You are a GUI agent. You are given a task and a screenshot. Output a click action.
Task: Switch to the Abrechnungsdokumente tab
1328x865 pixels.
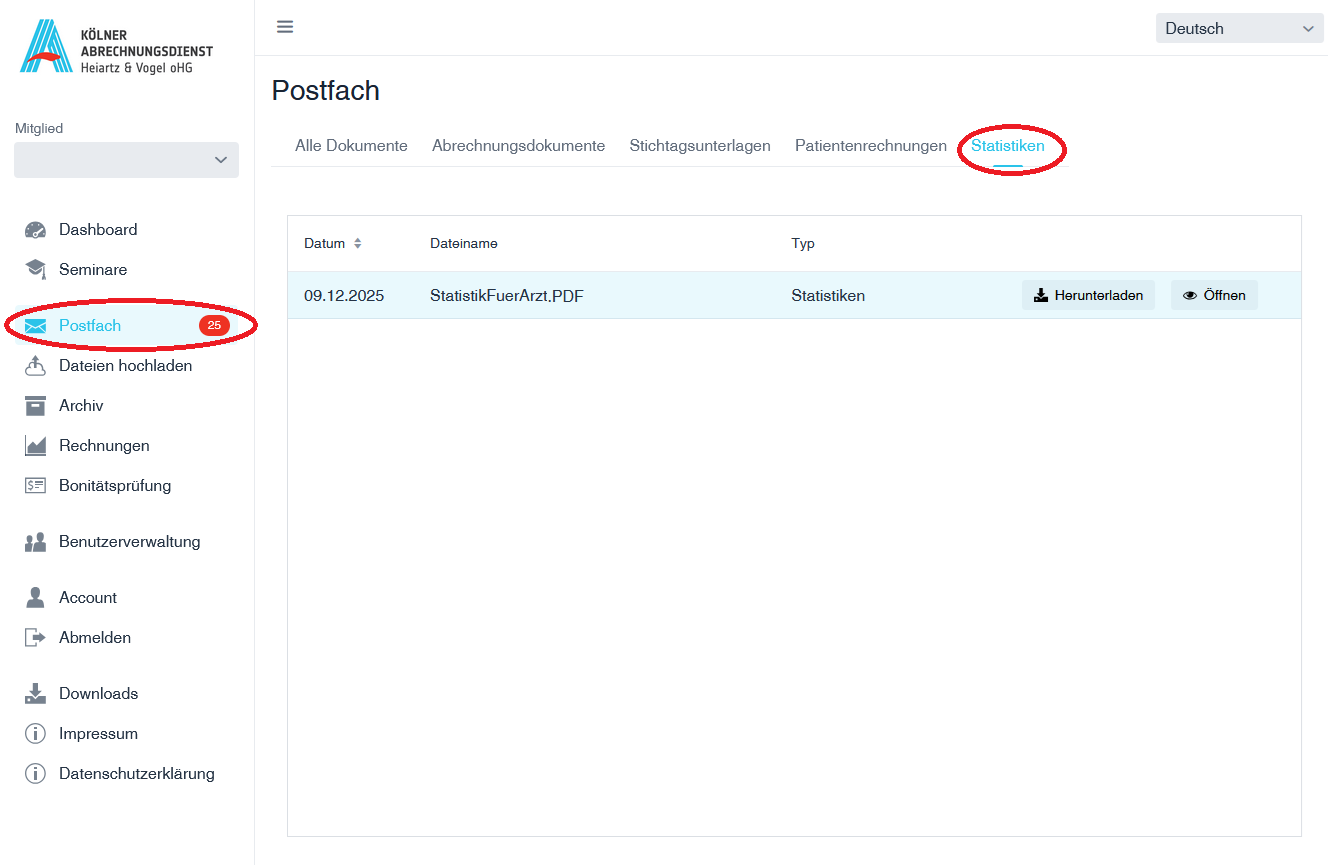[518, 146]
